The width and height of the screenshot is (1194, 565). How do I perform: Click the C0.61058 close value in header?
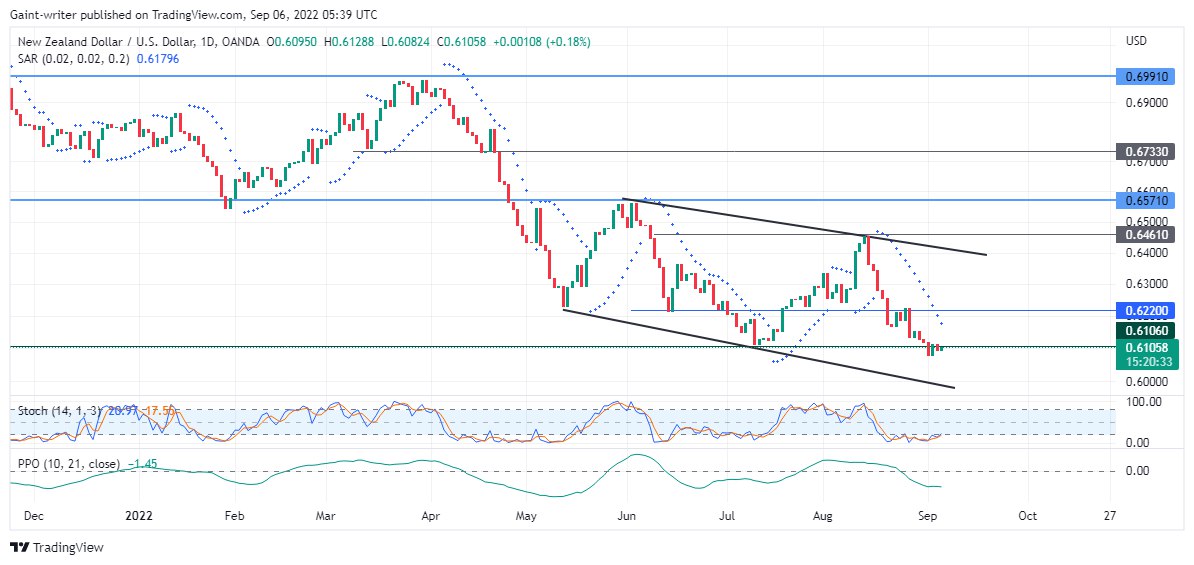point(459,41)
